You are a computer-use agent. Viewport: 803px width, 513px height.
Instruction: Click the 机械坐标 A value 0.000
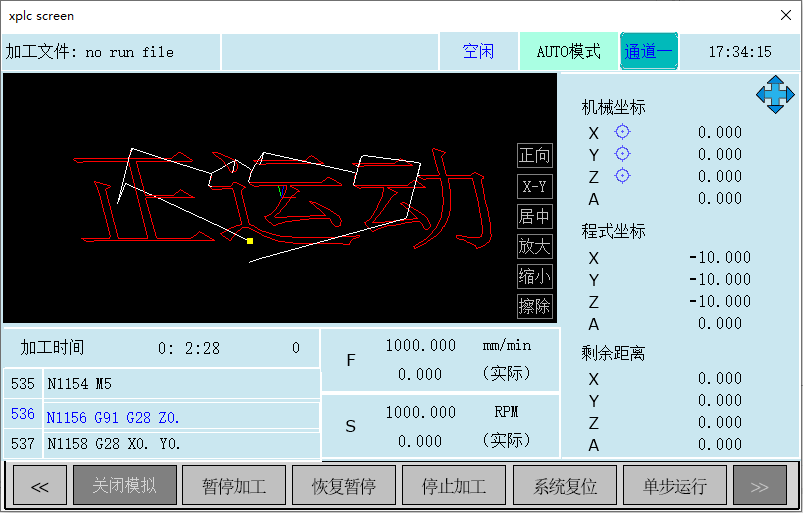coord(720,198)
